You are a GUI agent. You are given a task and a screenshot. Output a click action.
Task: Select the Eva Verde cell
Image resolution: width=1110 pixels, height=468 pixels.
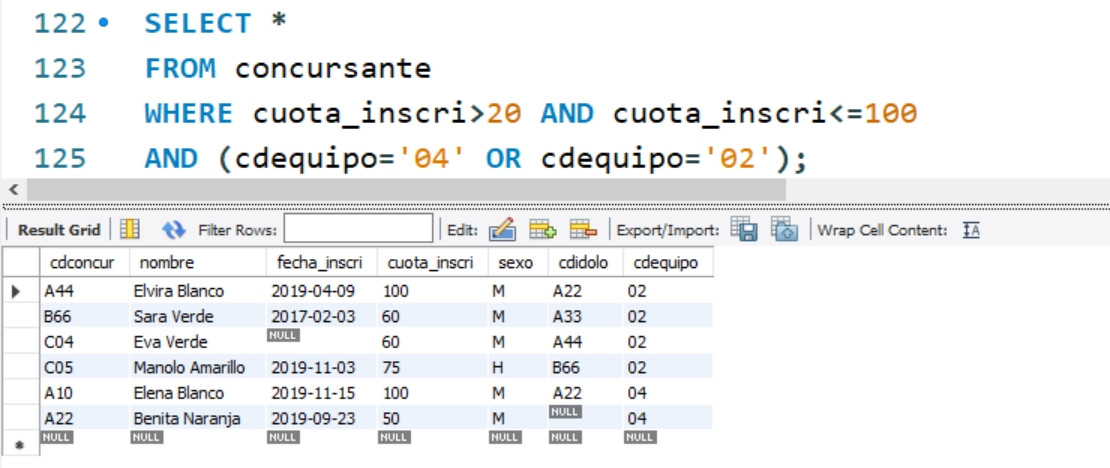pyautogui.click(x=198, y=342)
